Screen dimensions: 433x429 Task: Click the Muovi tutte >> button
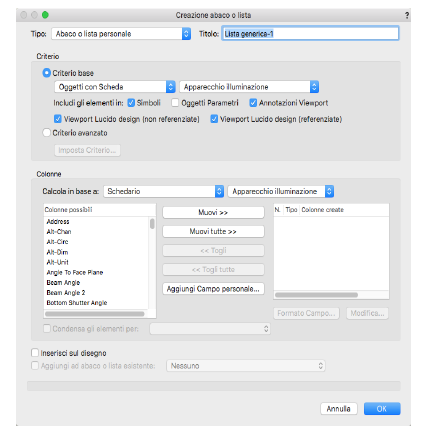tap(213, 231)
